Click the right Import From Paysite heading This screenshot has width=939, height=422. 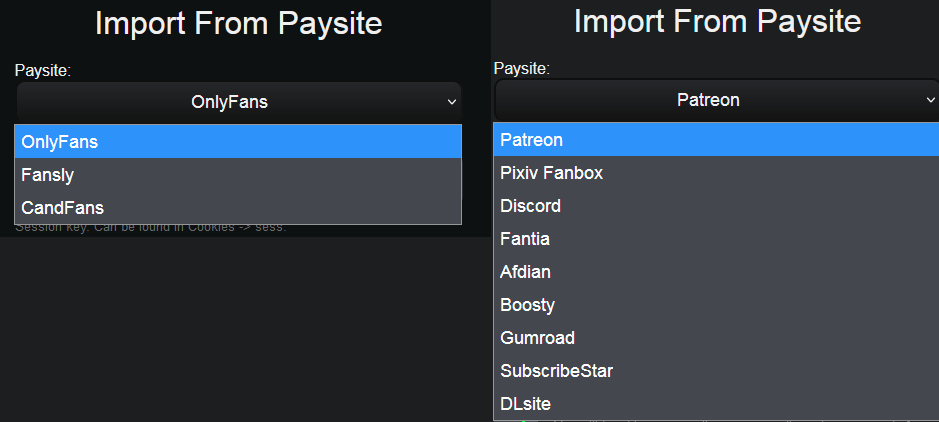click(717, 22)
